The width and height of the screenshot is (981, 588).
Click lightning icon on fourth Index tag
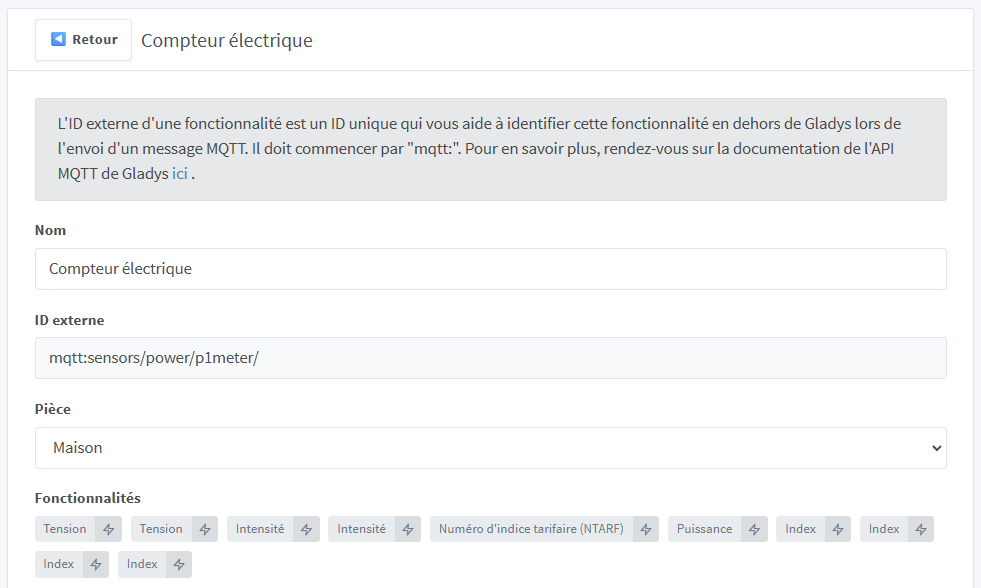(179, 565)
